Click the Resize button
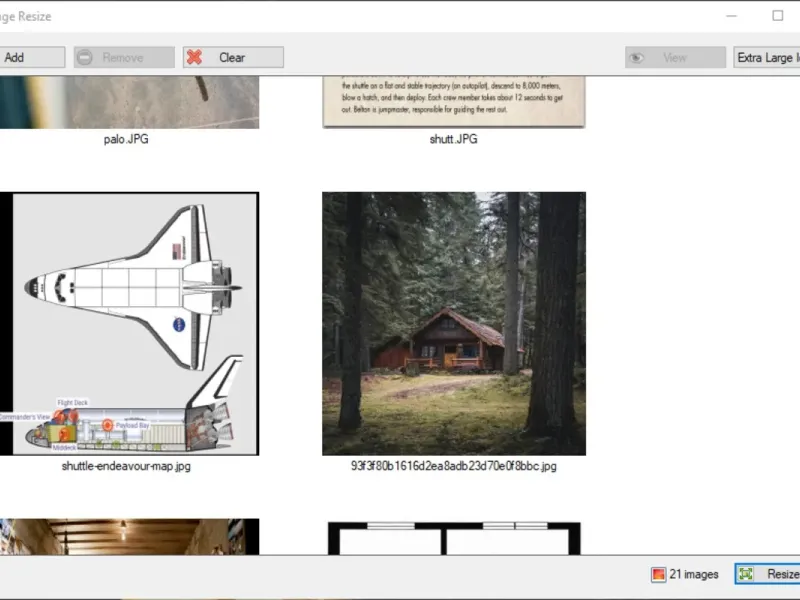Image resolution: width=800 pixels, height=600 pixels. coord(767,574)
